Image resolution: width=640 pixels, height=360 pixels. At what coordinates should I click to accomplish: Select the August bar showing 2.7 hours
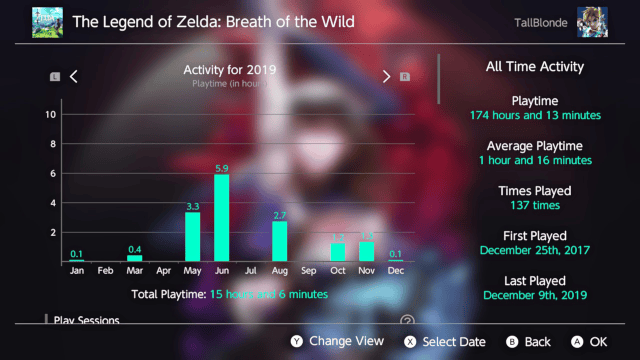click(280, 241)
